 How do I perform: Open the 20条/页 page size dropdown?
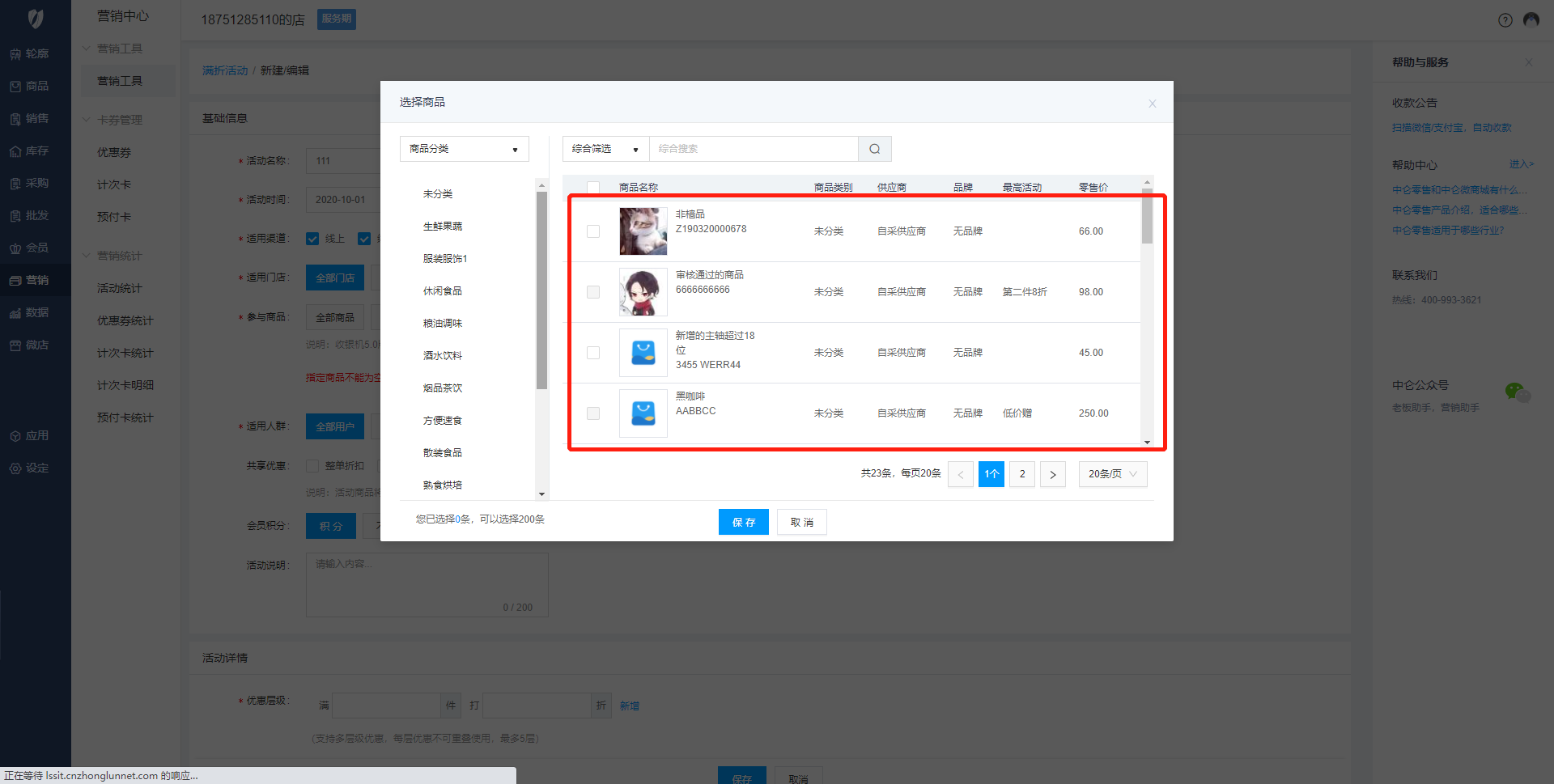coord(1112,474)
